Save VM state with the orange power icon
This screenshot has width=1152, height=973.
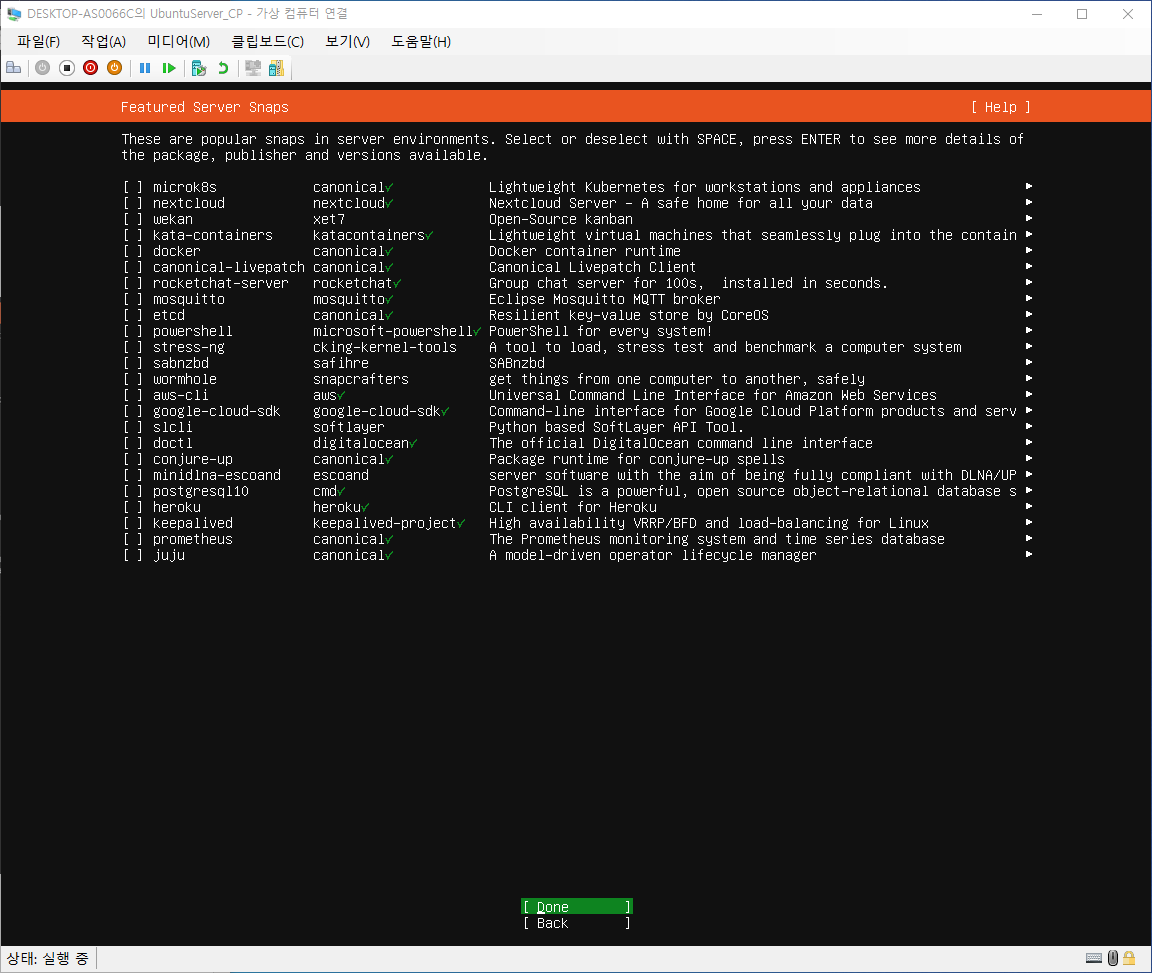(x=115, y=68)
